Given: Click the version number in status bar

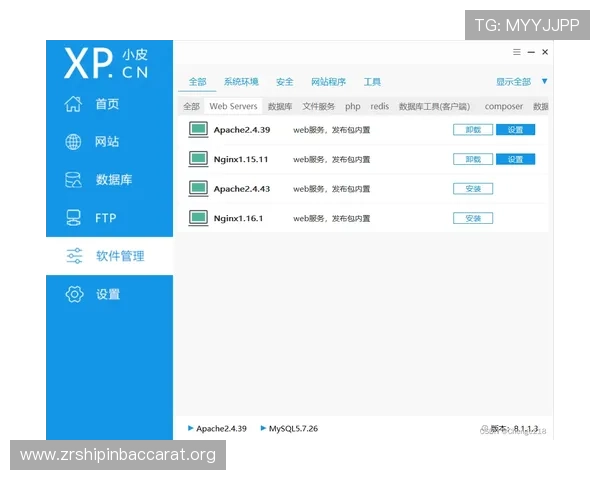Looking at the screenshot, I should click(526, 428).
